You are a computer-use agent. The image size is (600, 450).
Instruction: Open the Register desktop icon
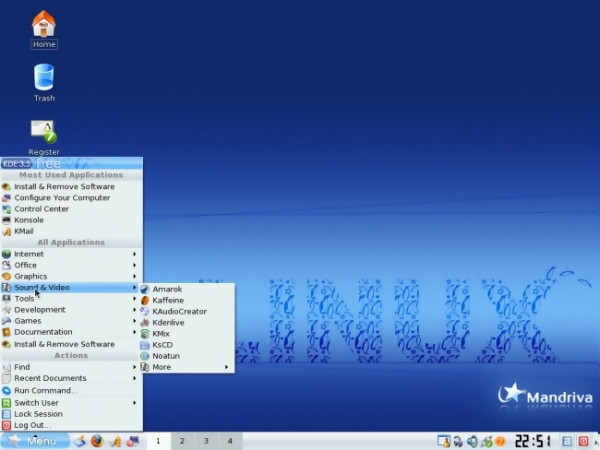click(x=44, y=135)
